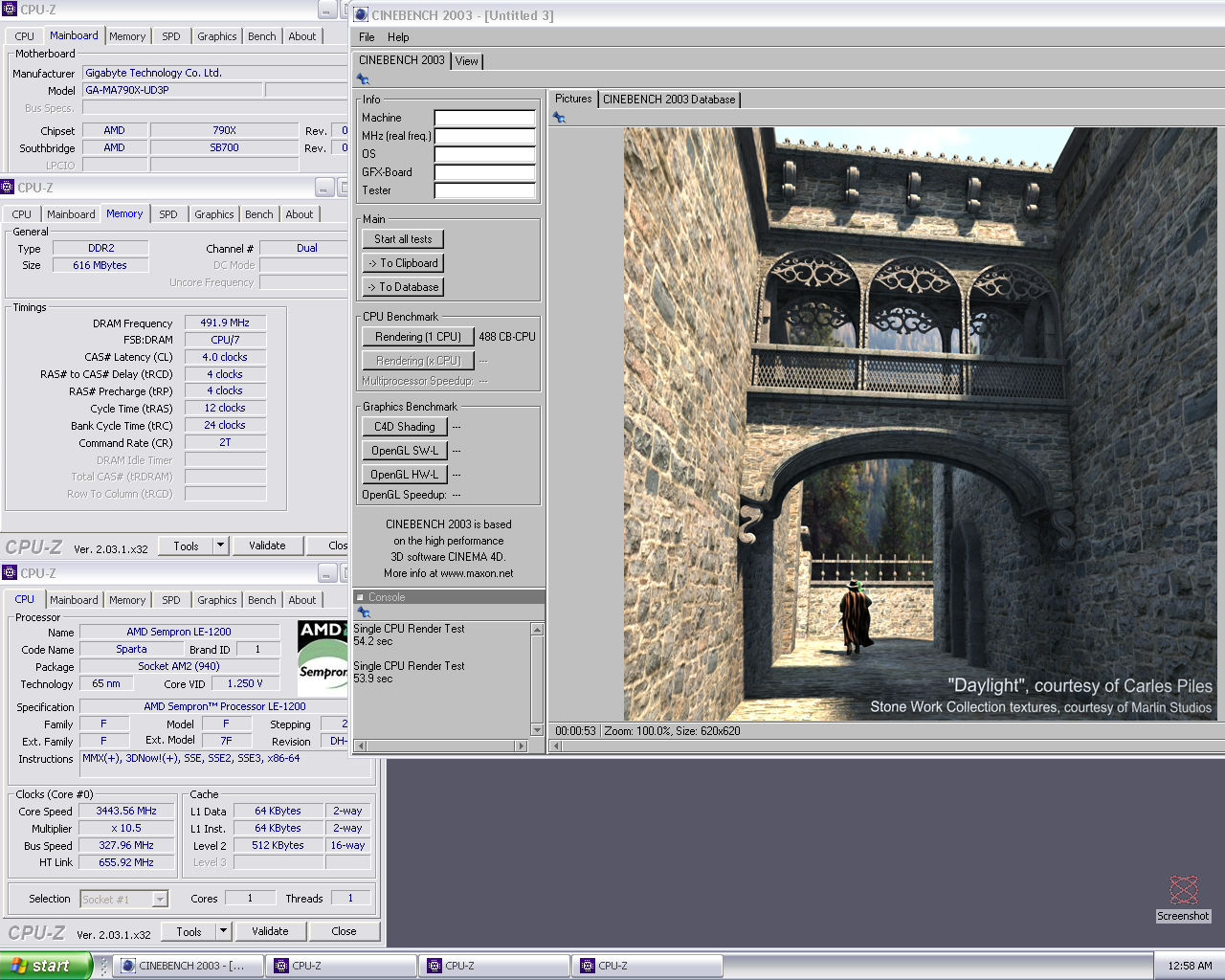
Task: Switch to the View tab in CINEBENCH
Action: (x=467, y=61)
